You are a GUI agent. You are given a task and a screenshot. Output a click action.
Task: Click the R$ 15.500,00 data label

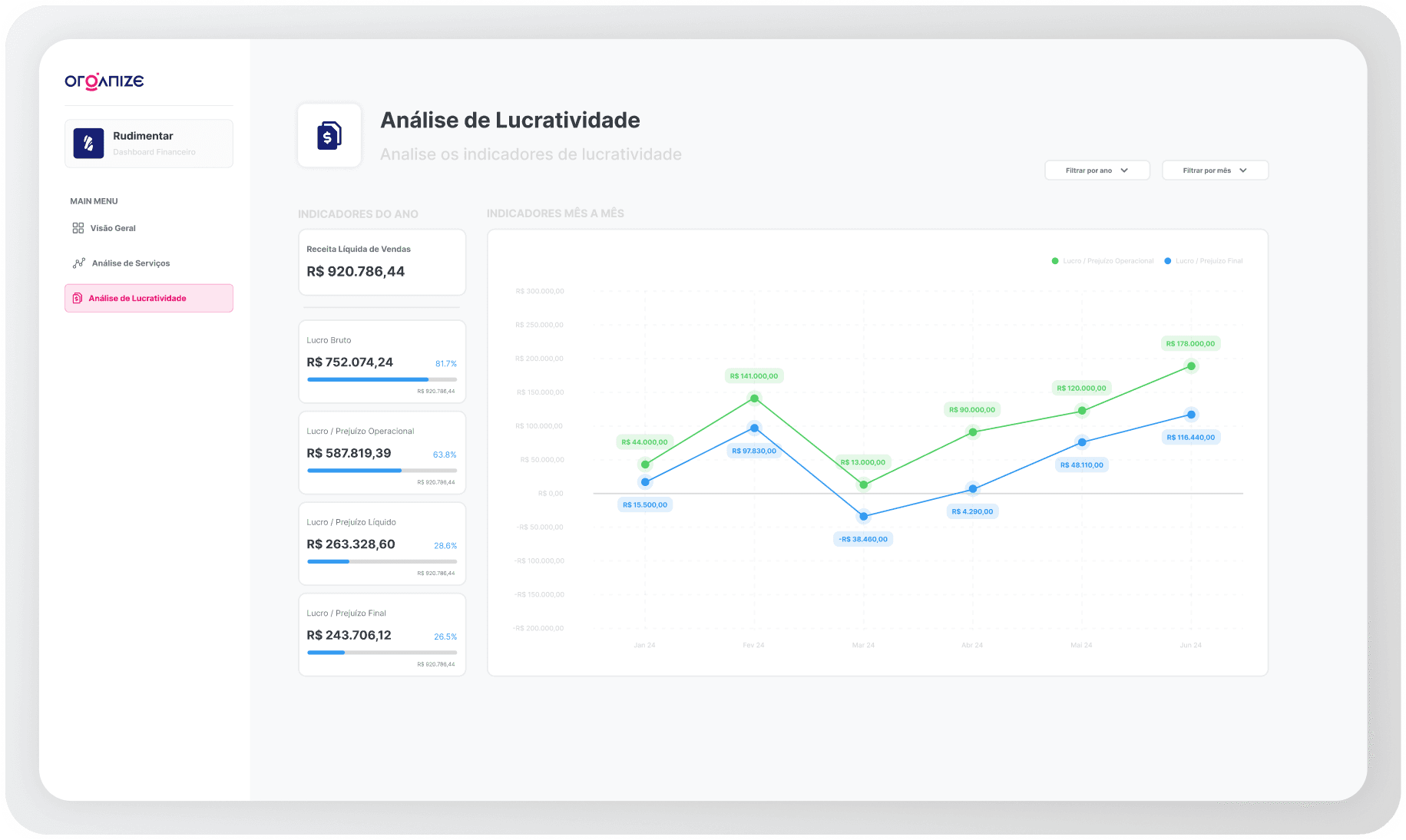click(x=645, y=505)
